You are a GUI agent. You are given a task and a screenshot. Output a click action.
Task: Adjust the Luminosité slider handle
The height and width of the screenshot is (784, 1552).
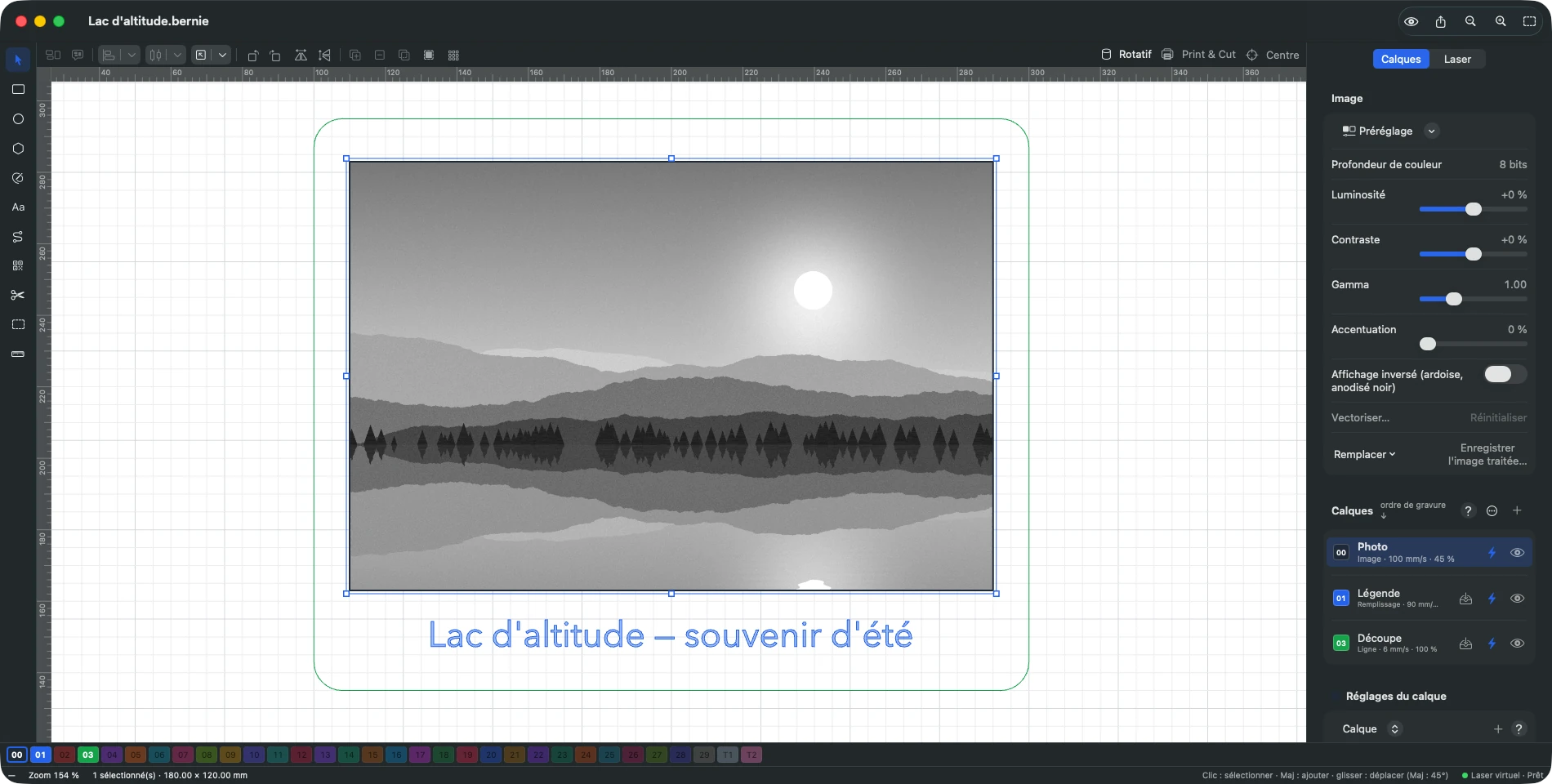(x=1474, y=209)
